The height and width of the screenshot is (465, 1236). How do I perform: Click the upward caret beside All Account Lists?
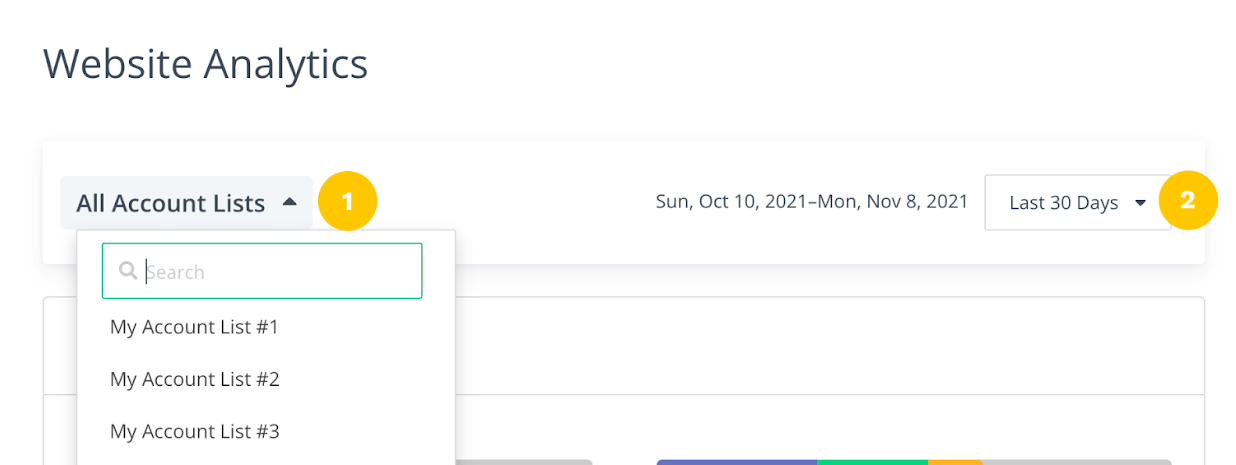pyautogui.click(x=289, y=202)
